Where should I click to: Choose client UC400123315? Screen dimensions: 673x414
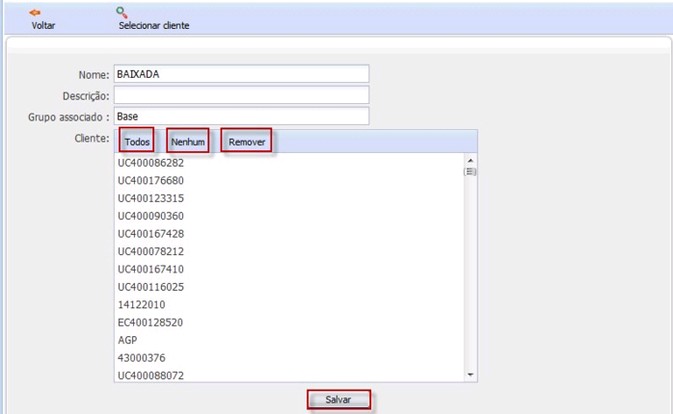[x=151, y=198]
